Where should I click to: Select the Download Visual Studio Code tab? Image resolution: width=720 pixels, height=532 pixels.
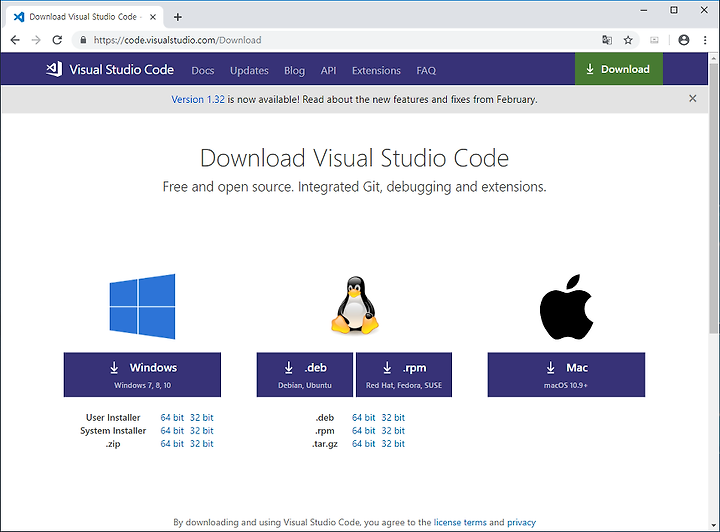click(x=85, y=17)
